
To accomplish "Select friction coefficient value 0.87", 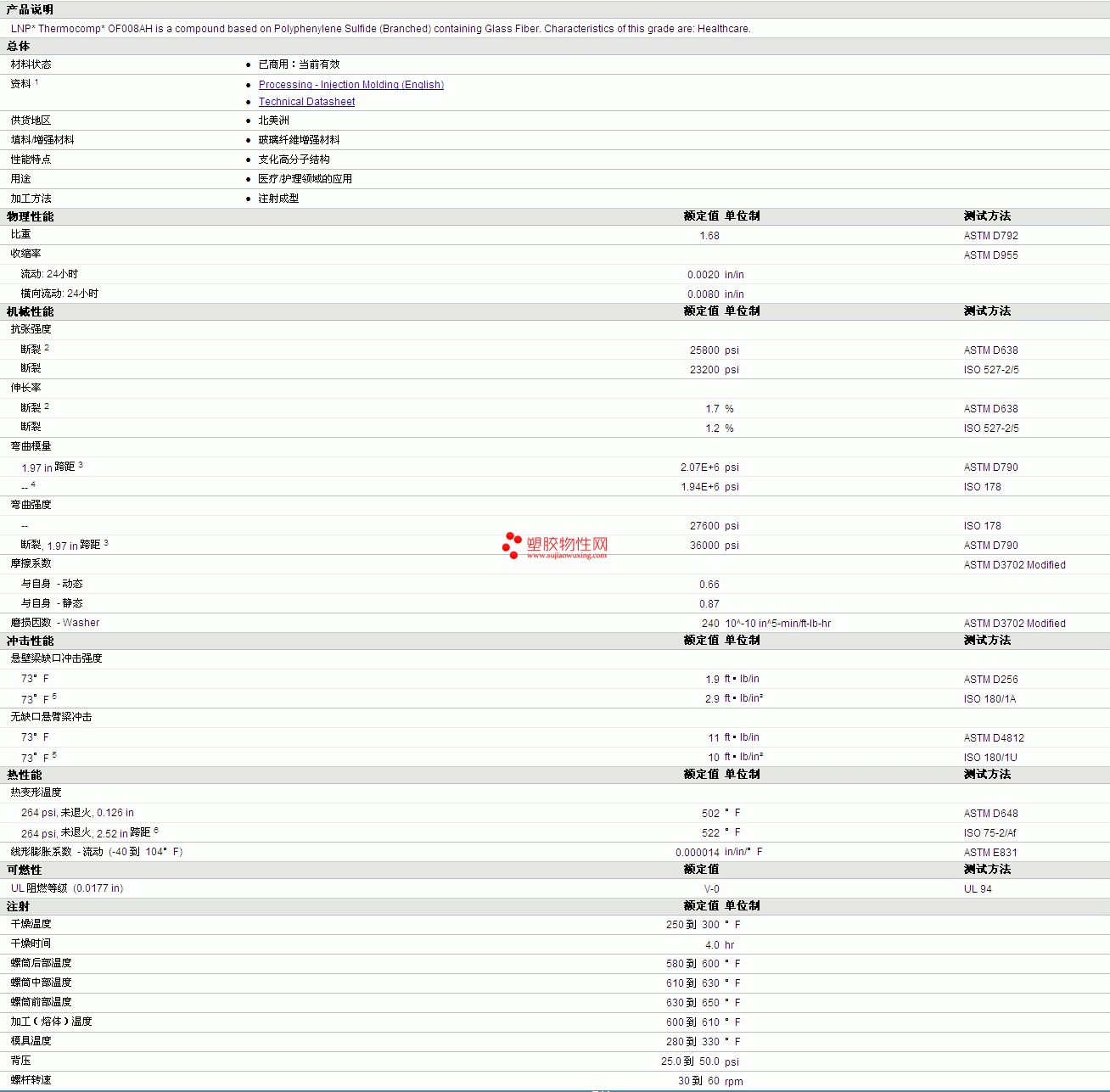I will tap(709, 604).
